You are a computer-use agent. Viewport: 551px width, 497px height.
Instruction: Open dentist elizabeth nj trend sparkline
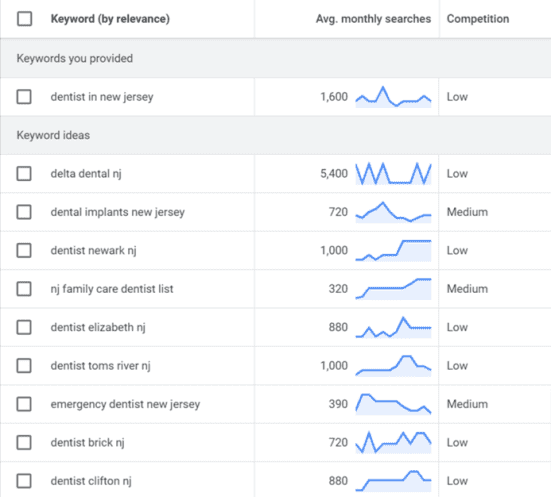point(393,327)
